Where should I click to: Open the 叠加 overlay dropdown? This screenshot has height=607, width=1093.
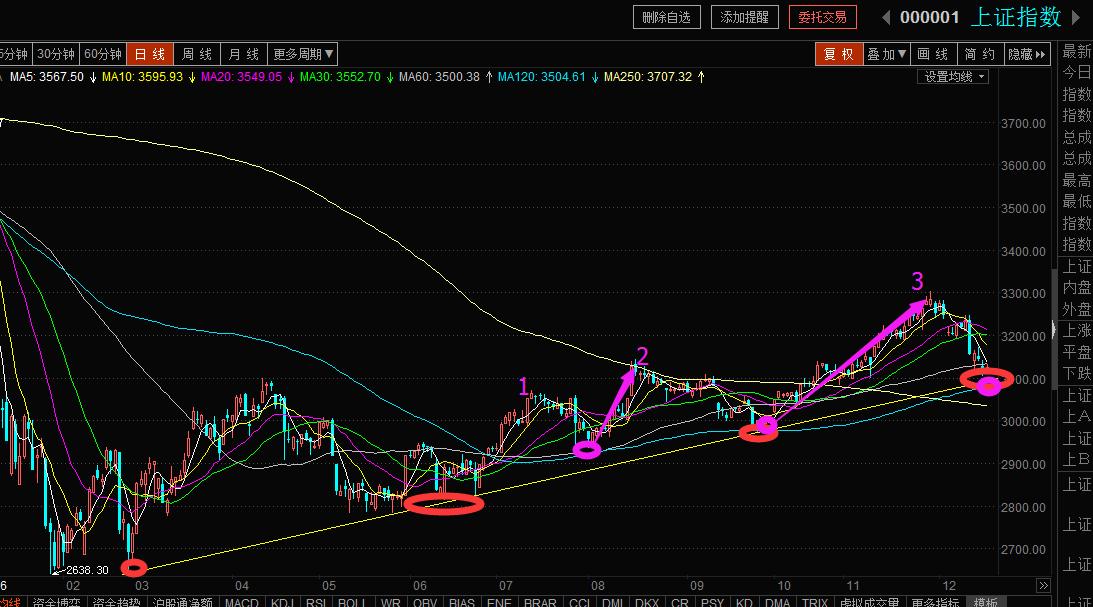(886, 54)
